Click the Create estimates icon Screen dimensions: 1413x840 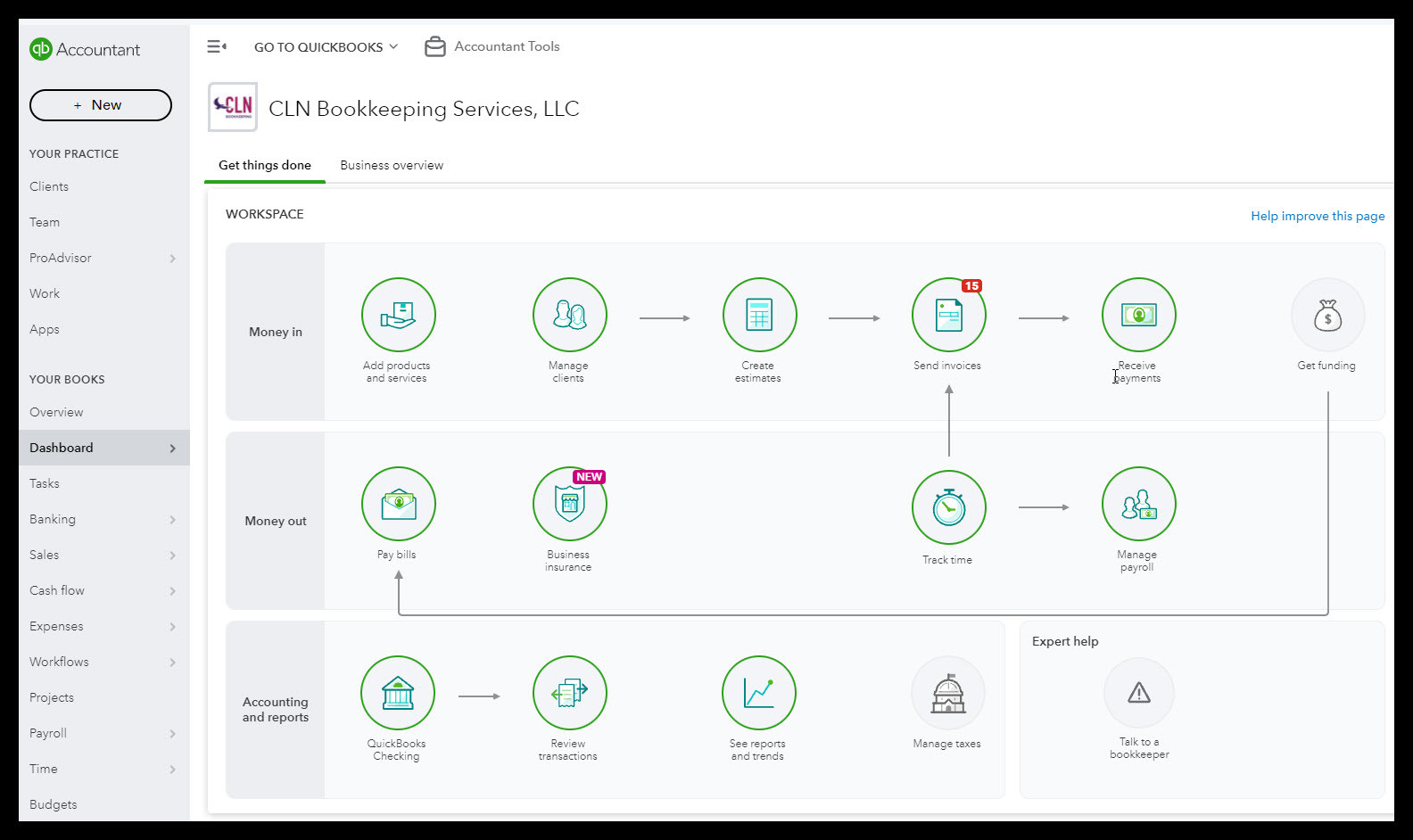point(759,316)
